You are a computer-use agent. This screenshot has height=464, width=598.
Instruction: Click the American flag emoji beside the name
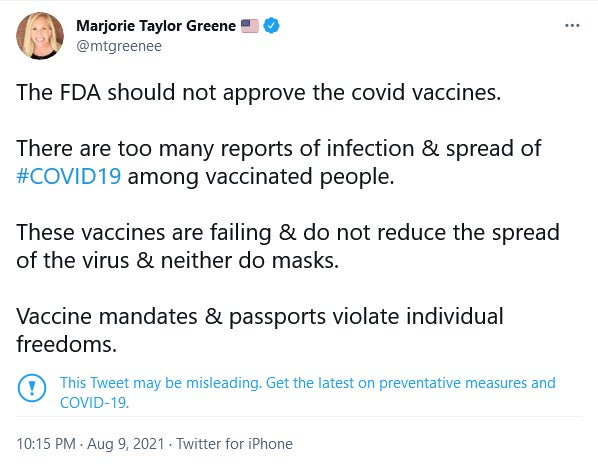(250, 26)
